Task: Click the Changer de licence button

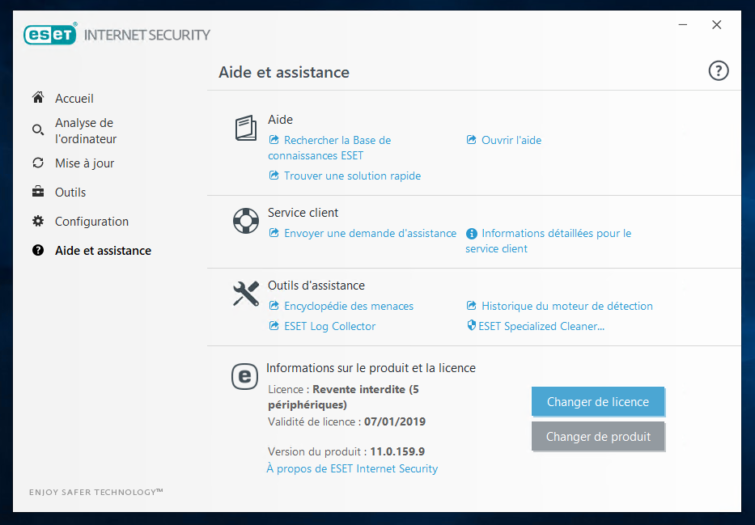Action: 598,401
